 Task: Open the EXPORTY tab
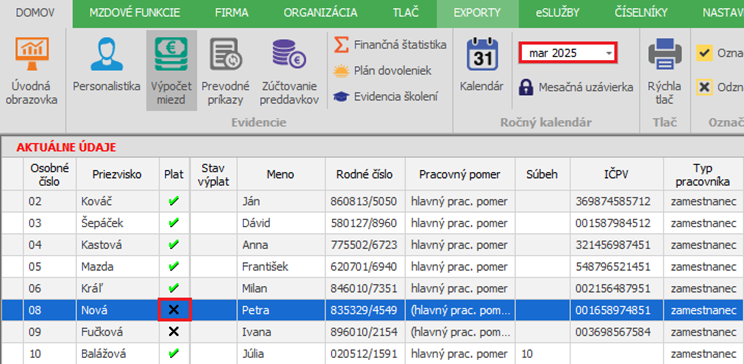[477, 13]
